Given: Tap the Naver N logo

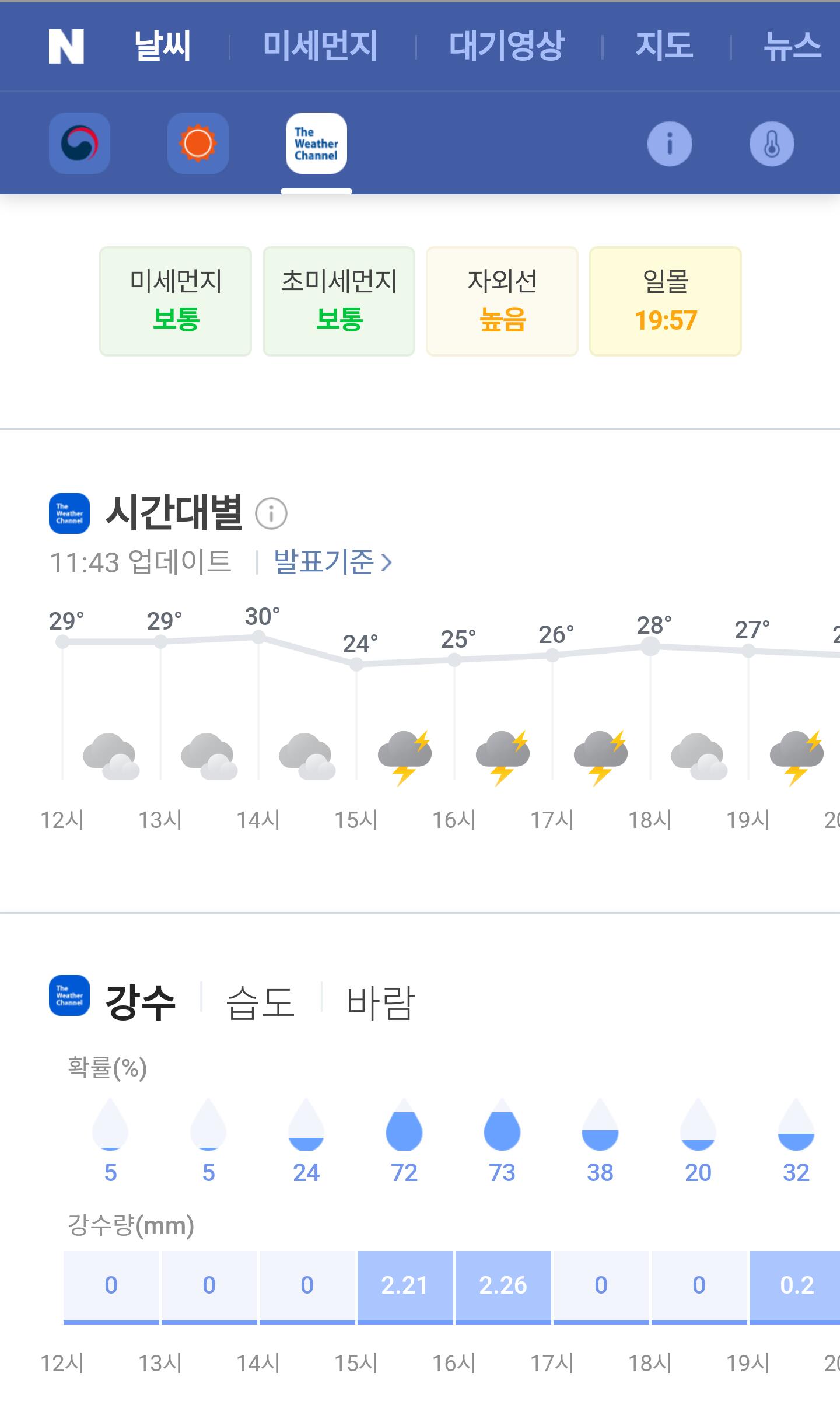Looking at the screenshot, I should 66,46.
